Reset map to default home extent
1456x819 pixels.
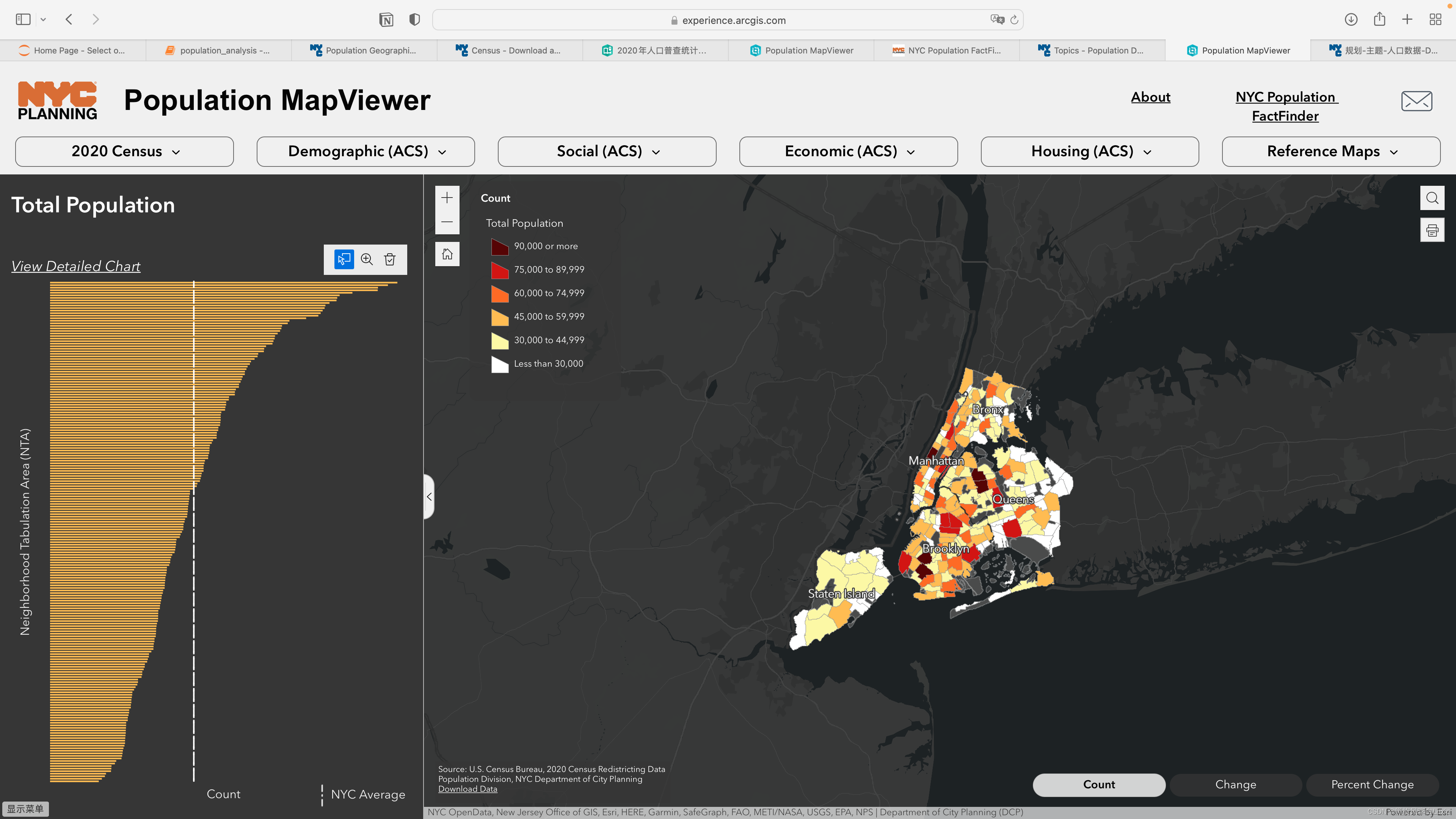coord(447,254)
